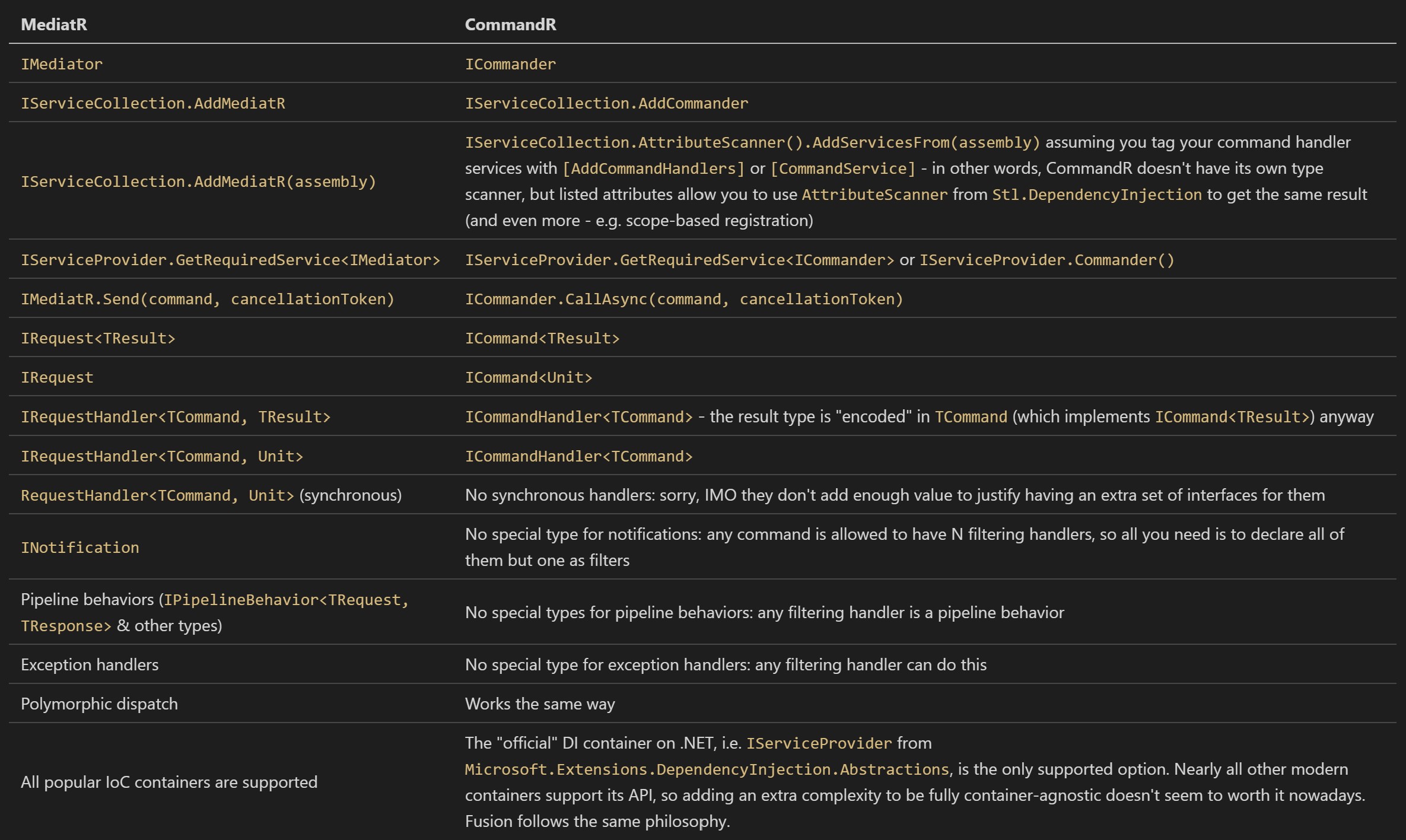Image resolution: width=1406 pixels, height=840 pixels.
Task: Click the Stl.DependencyInjection code text
Action: tap(1097, 195)
